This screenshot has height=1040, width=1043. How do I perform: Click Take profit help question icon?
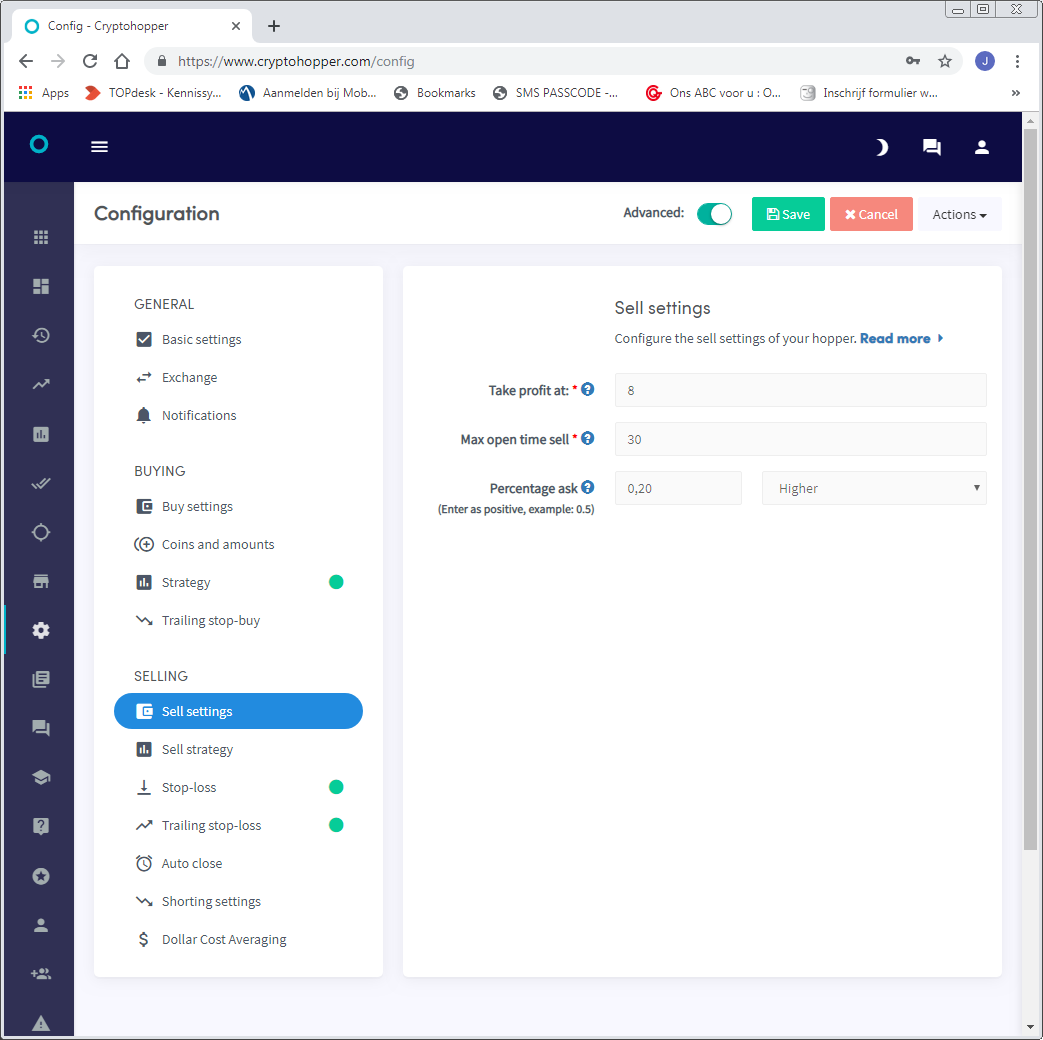587,389
